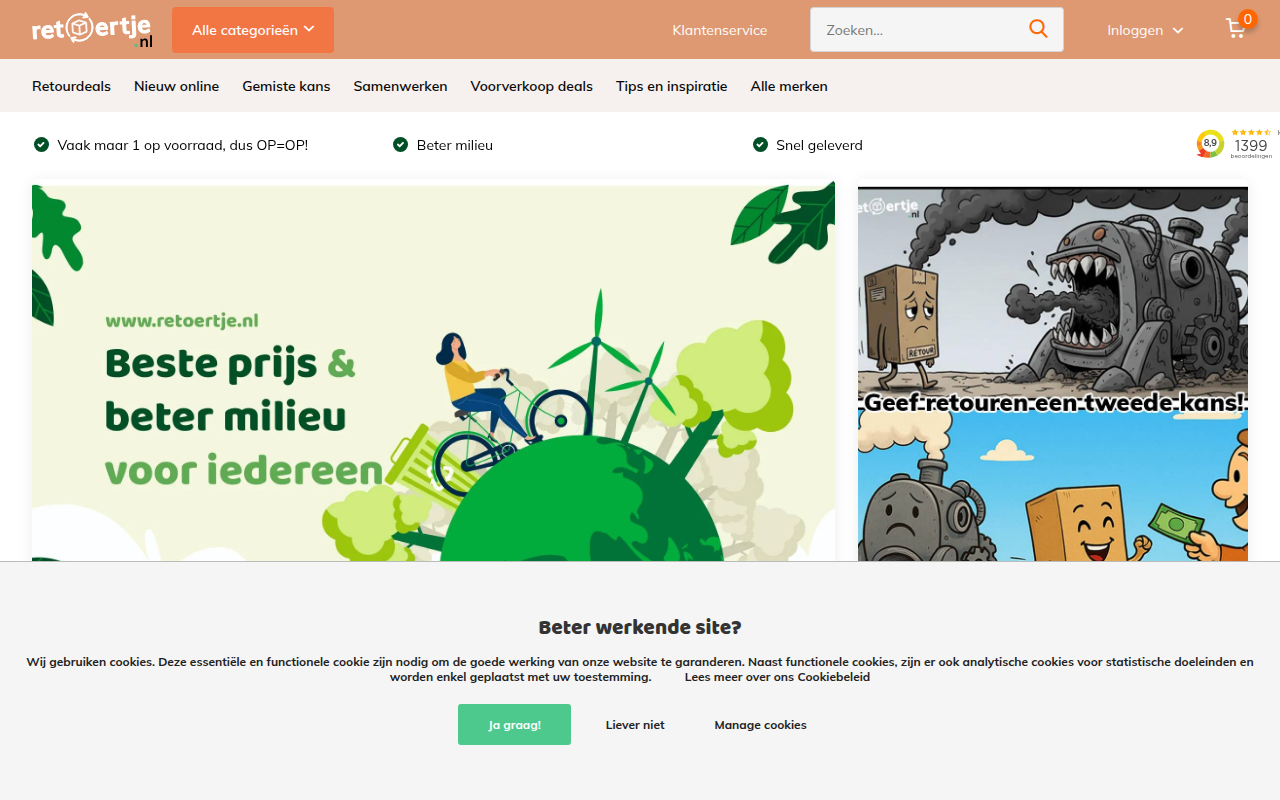The height and width of the screenshot is (800, 1280).
Task: Decline cookies with Liever niet
Action: click(x=635, y=725)
